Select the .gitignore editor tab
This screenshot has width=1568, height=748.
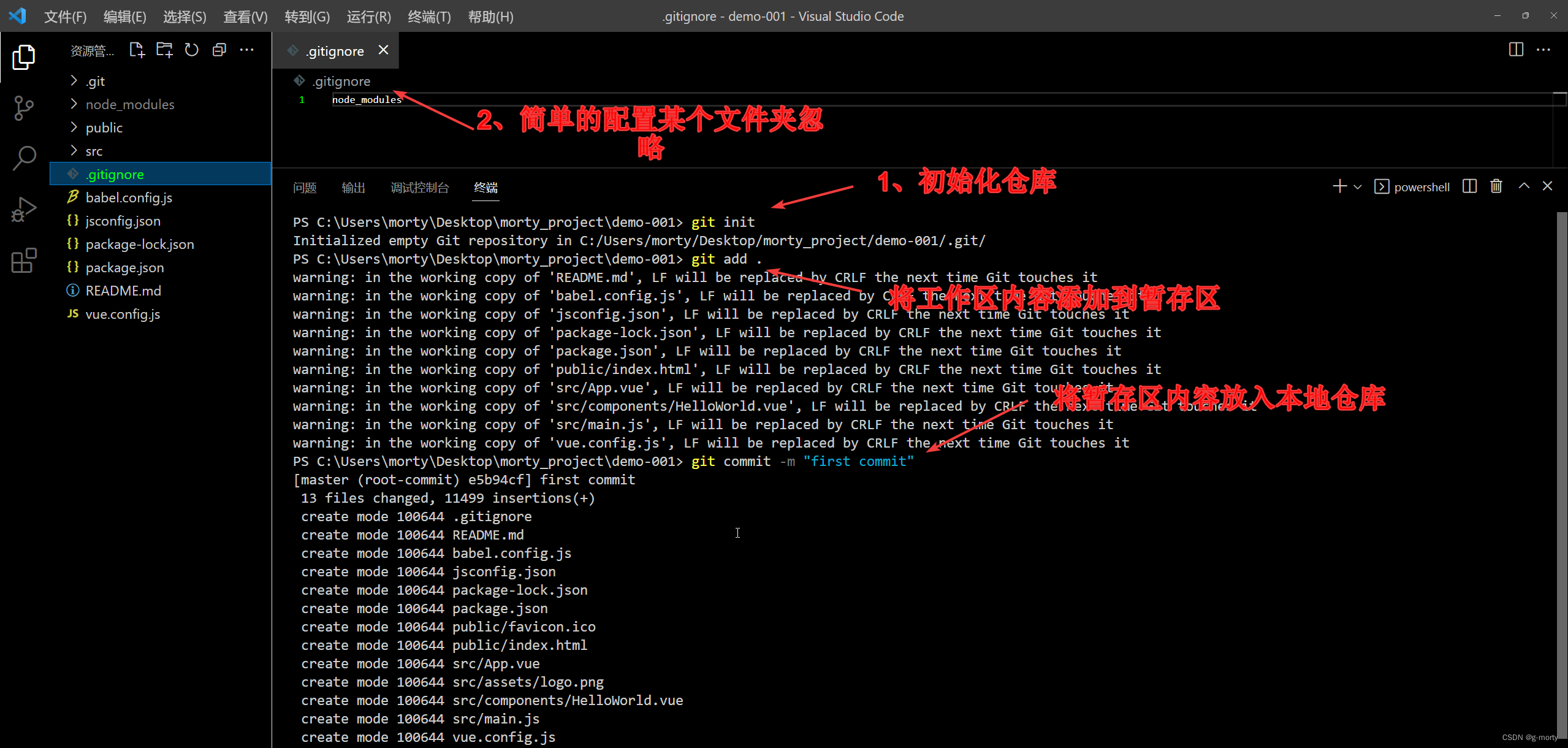(336, 51)
